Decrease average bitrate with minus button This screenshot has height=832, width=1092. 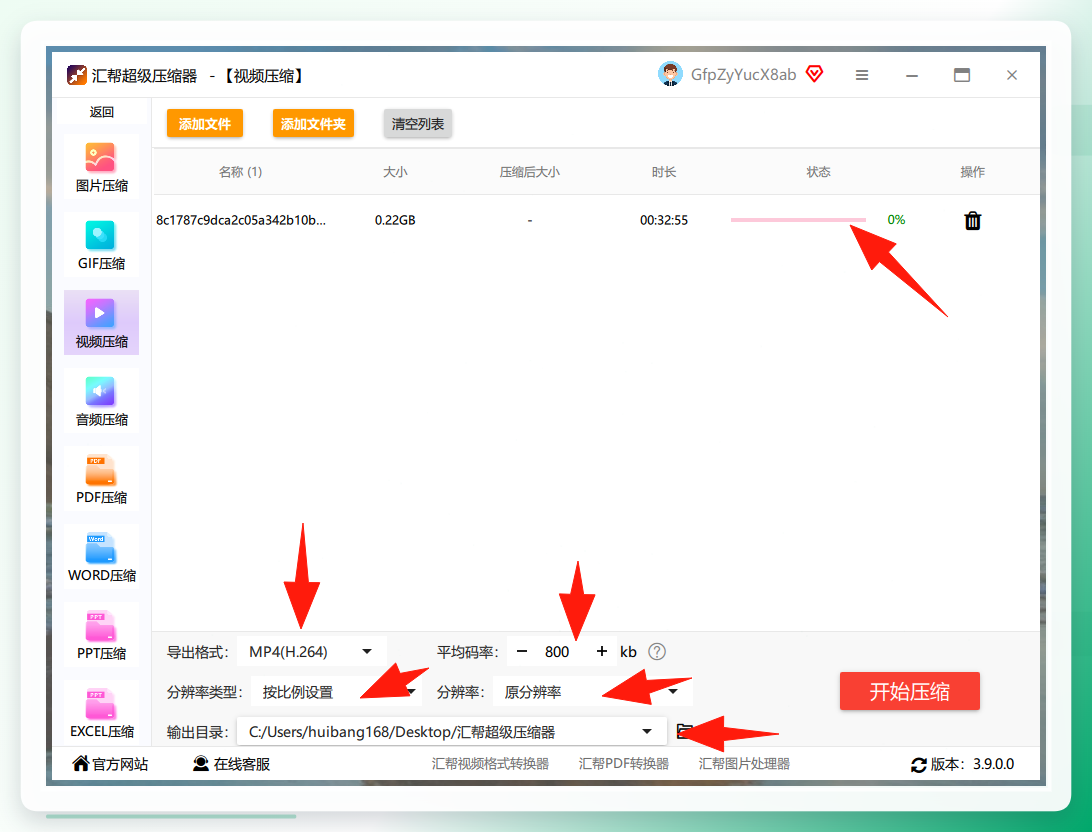point(522,652)
